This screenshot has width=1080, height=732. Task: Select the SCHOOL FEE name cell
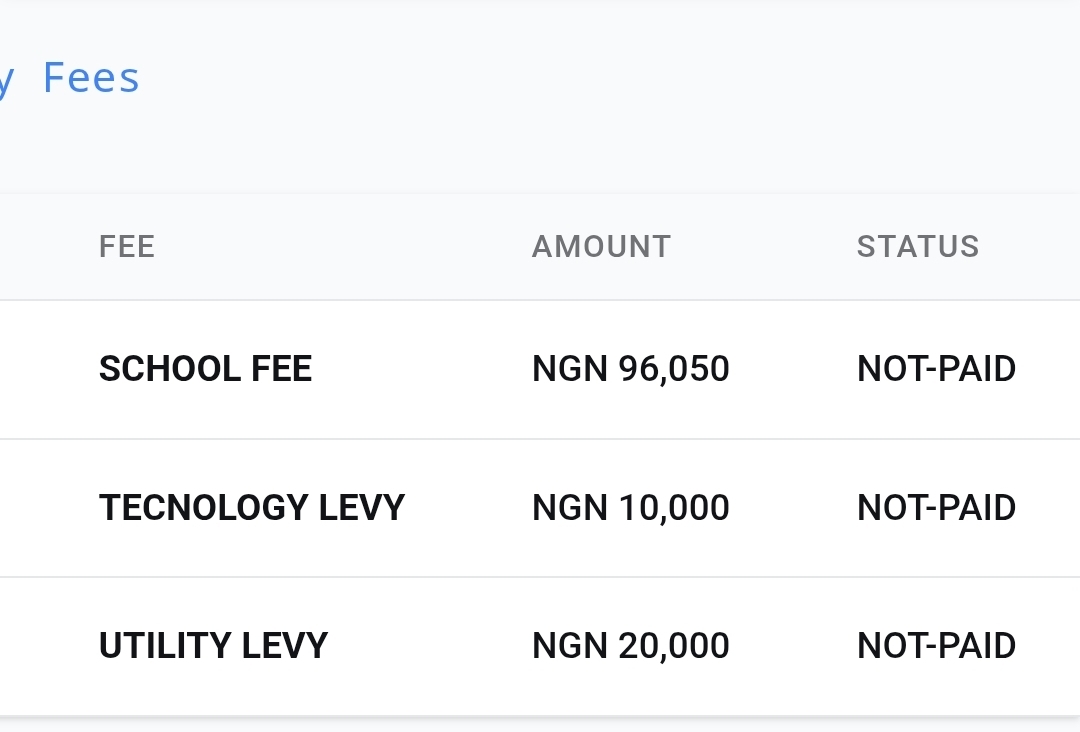(x=205, y=369)
